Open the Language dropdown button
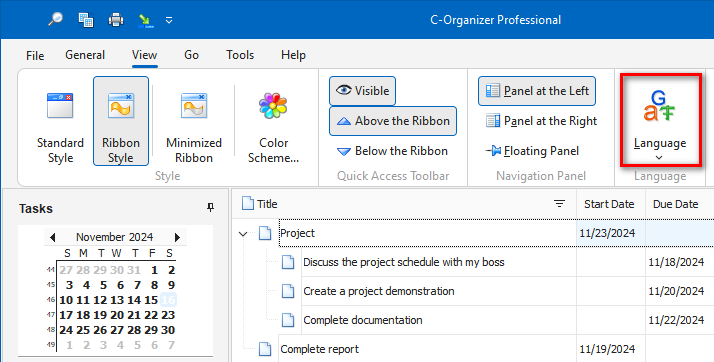This screenshot has width=714, height=362. point(660,121)
